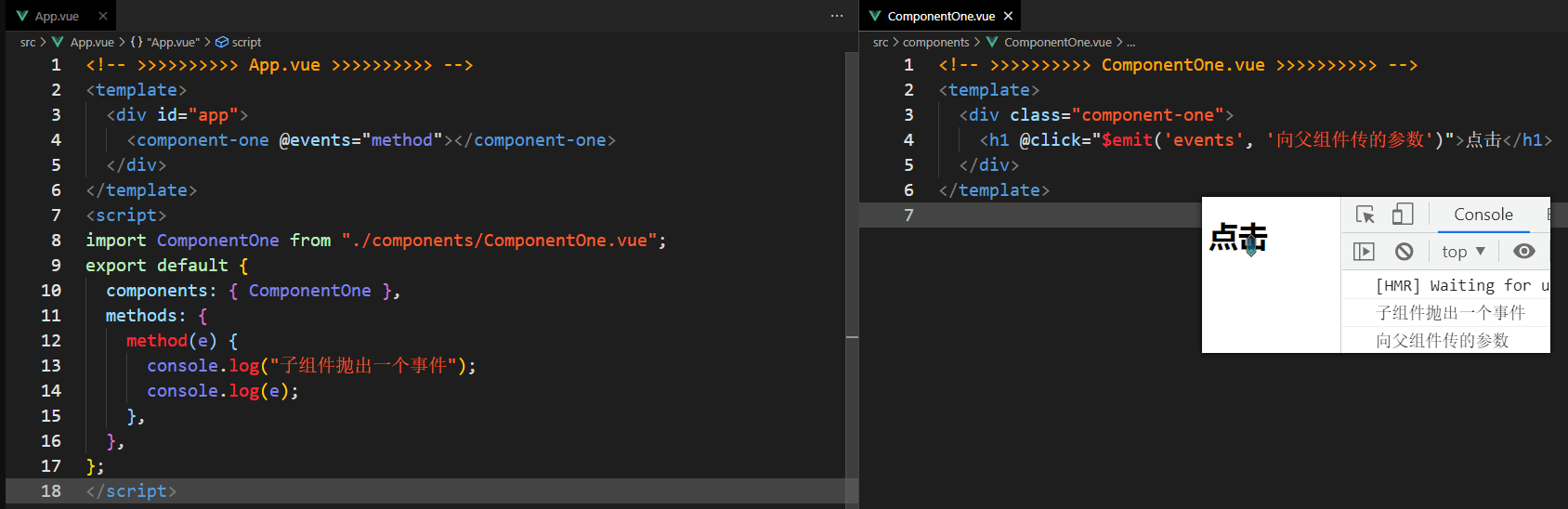The width and height of the screenshot is (1568, 509).
Task: Toggle the live expression eye icon
Action: point(1523,252)
